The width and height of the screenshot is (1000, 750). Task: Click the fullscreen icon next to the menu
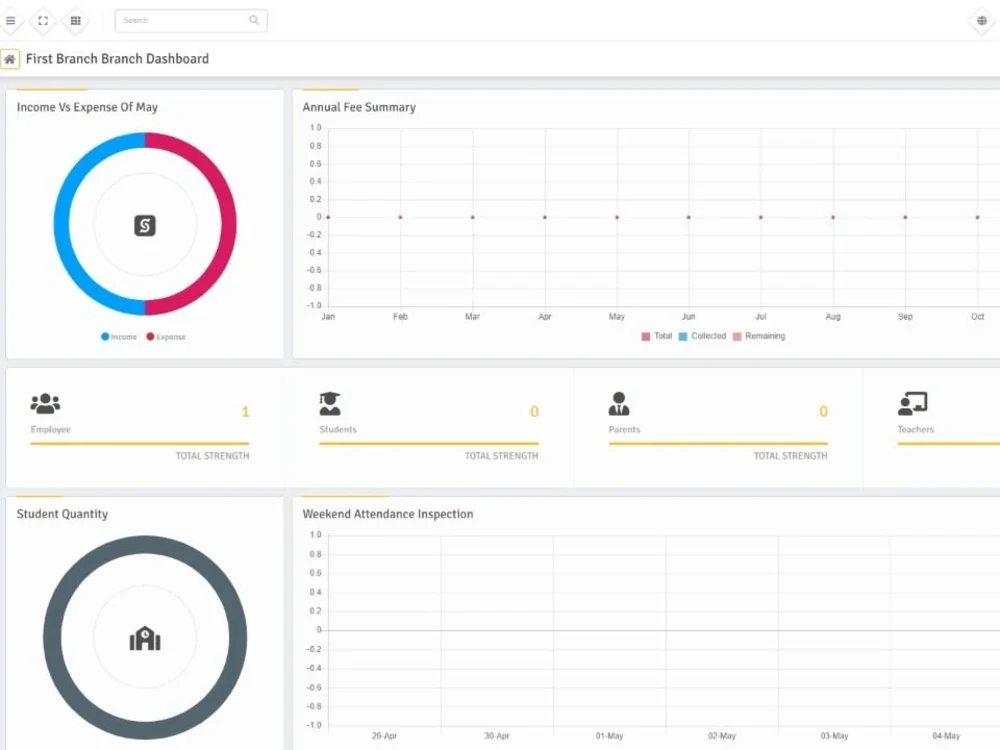43,20
